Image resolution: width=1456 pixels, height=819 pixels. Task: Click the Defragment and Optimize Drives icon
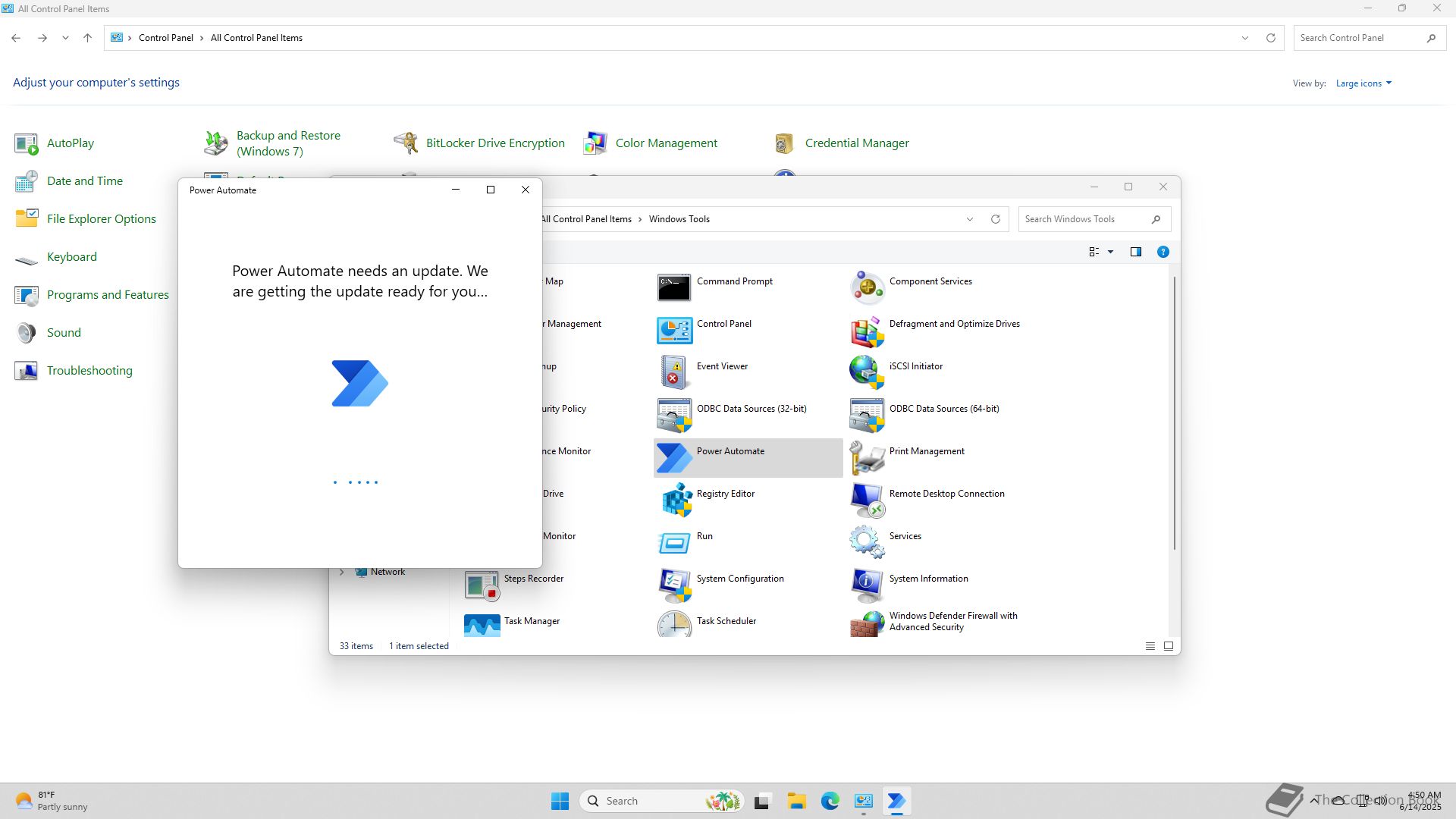click(x=866, y=330)
